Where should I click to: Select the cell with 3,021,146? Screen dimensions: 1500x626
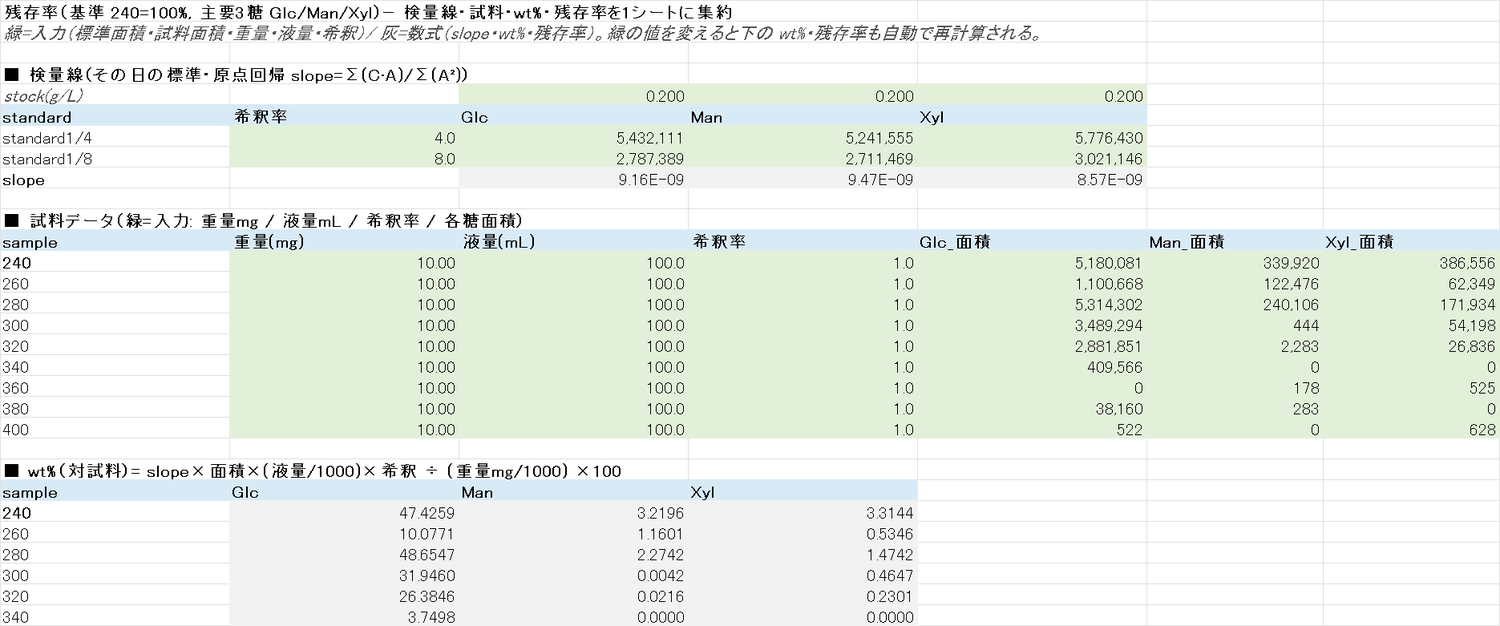tap(1032, 159)
